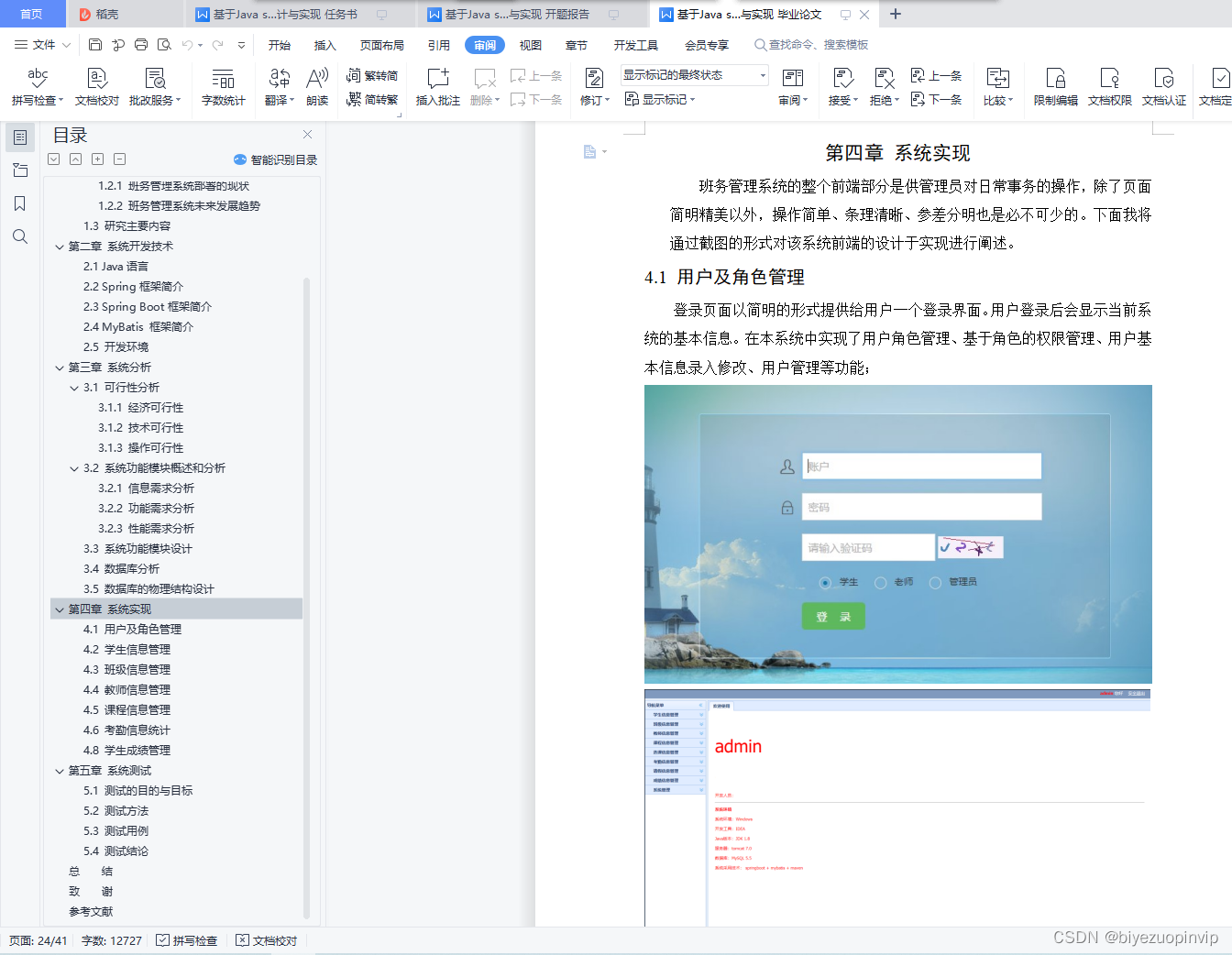Click the 首页 home tab button

(32, 14)
